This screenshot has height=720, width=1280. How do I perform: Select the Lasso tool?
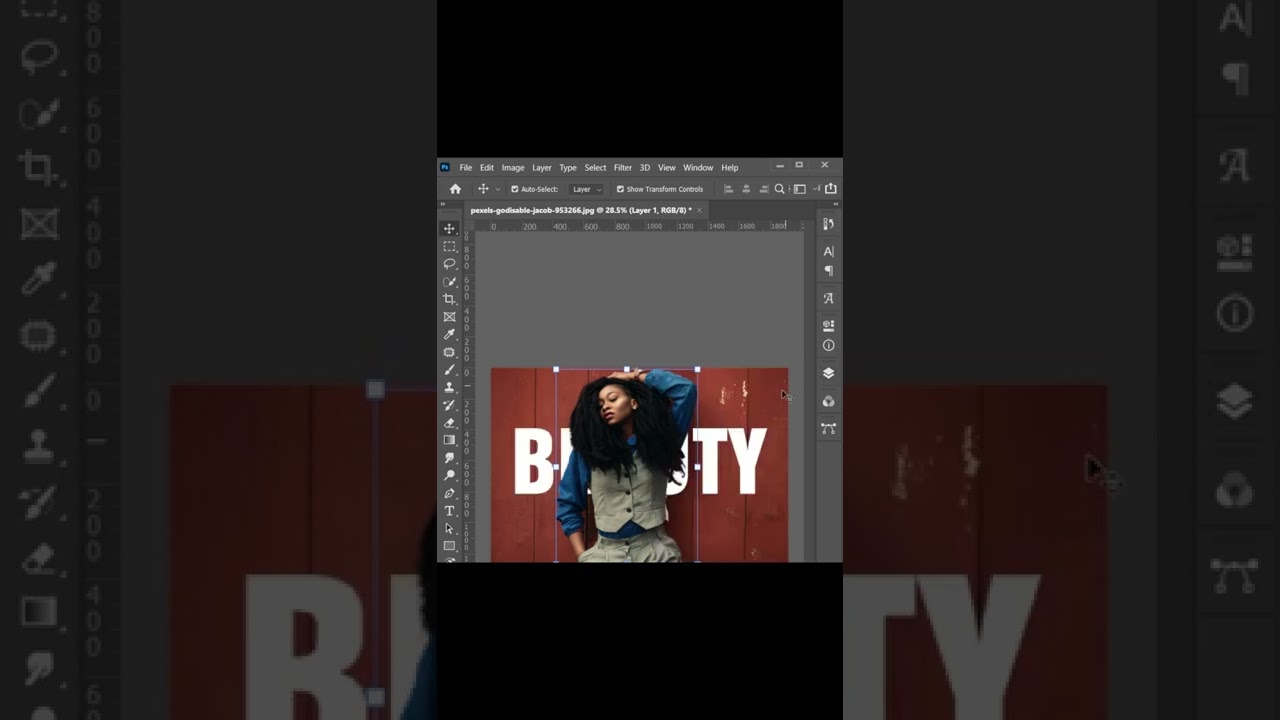point(449,264)
